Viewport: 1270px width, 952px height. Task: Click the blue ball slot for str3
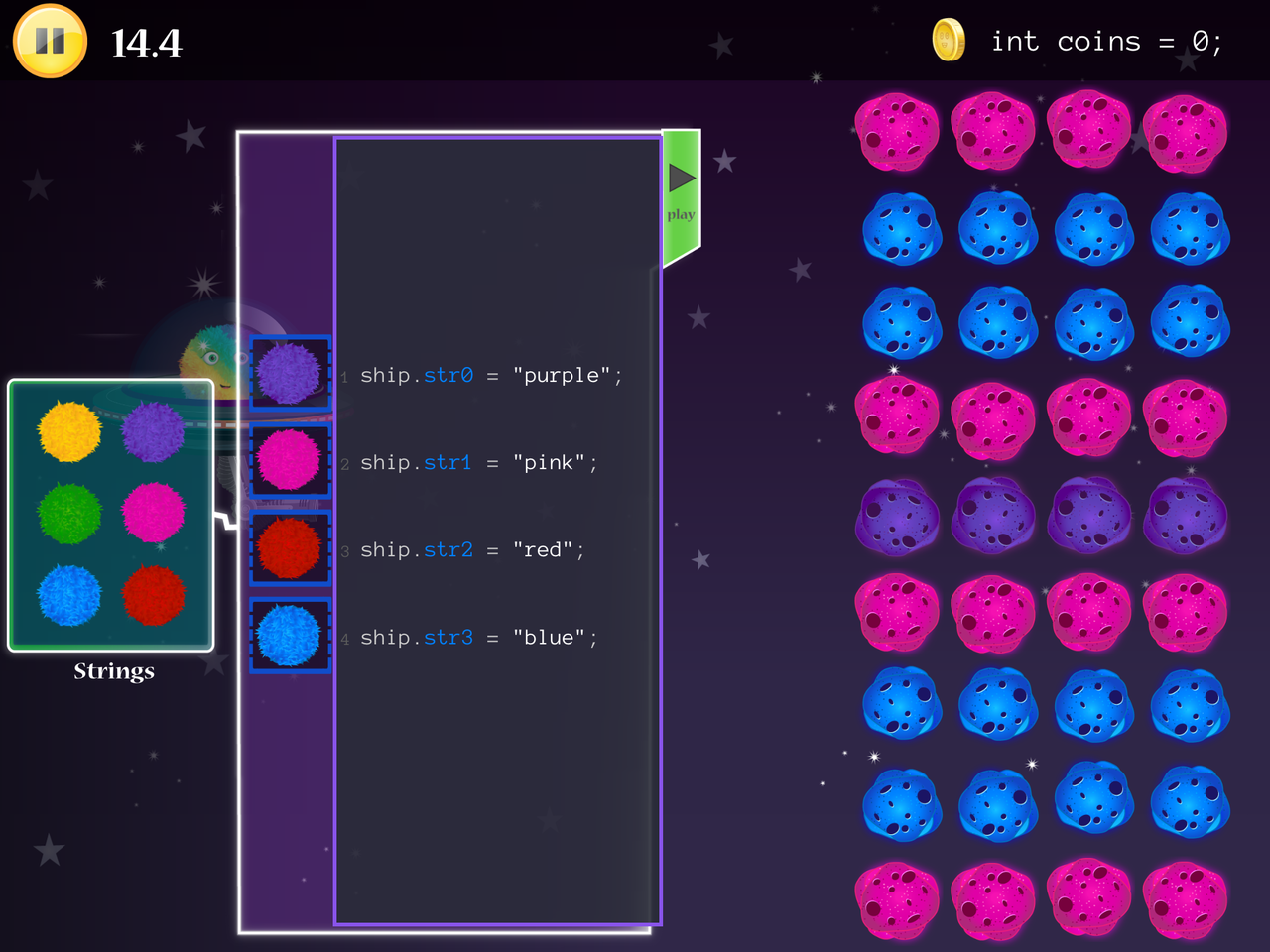[x=290, y=636]
